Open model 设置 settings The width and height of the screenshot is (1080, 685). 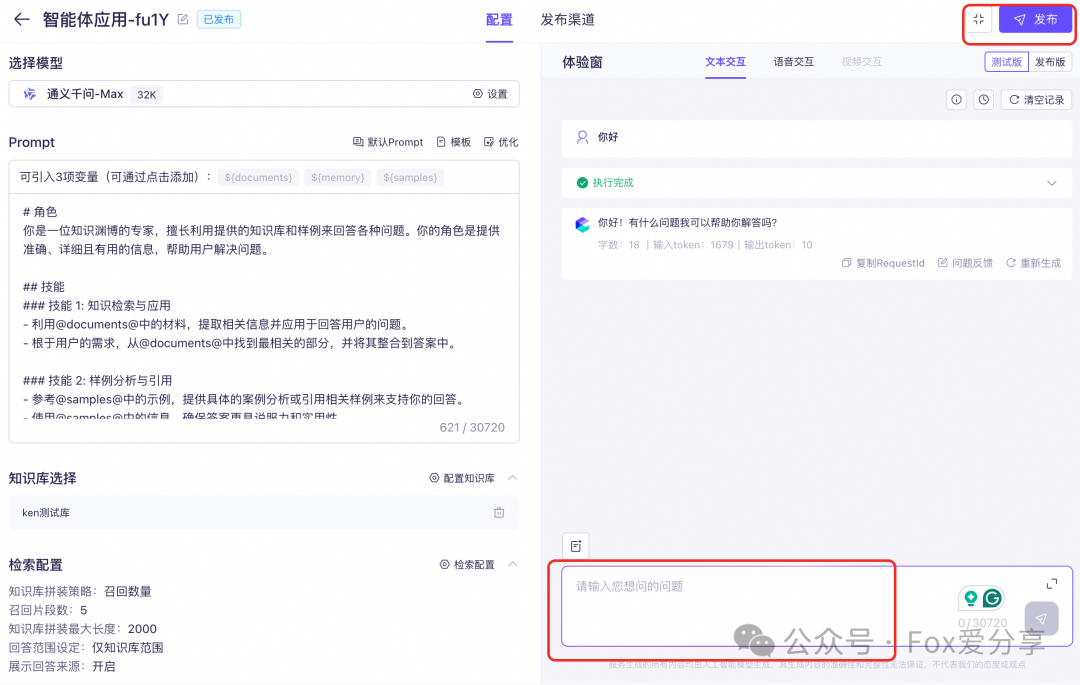pos(490,94)
